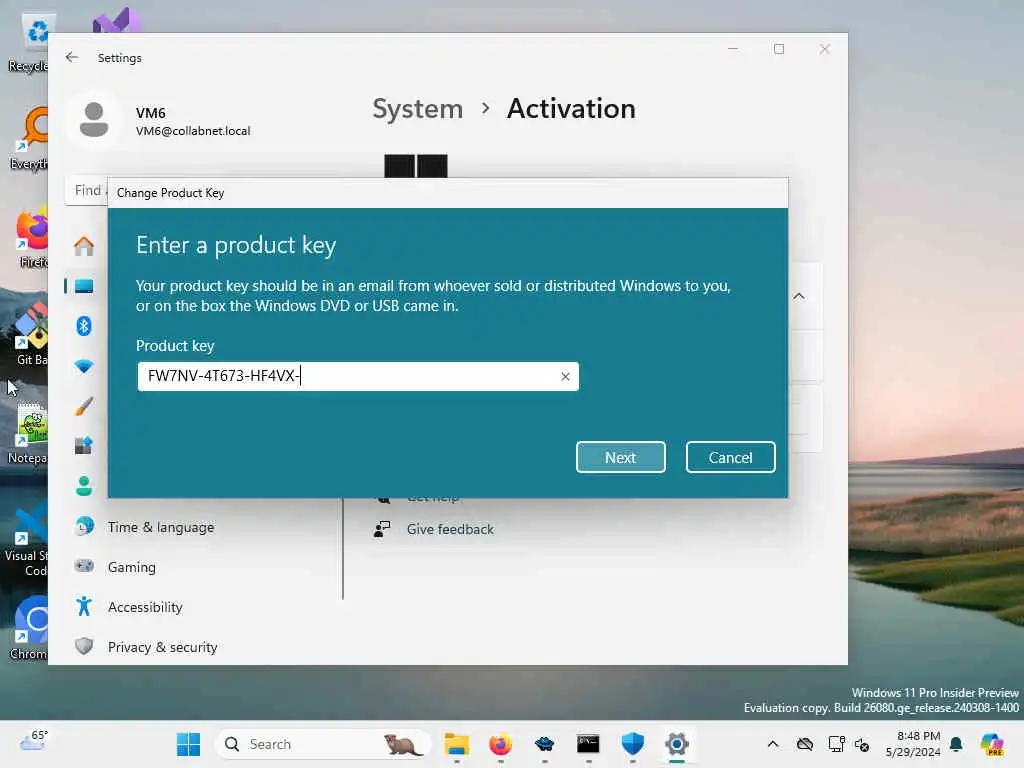Go back with the Settings back arrow
Screen dimensions: 1024x768
pyautogui.click(x=72, y=57)
